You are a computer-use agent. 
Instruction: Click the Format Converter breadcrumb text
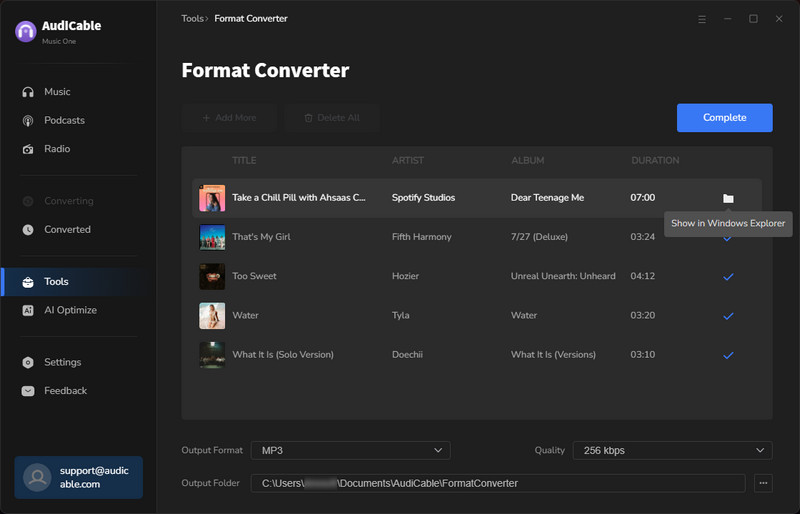(251, 19)
